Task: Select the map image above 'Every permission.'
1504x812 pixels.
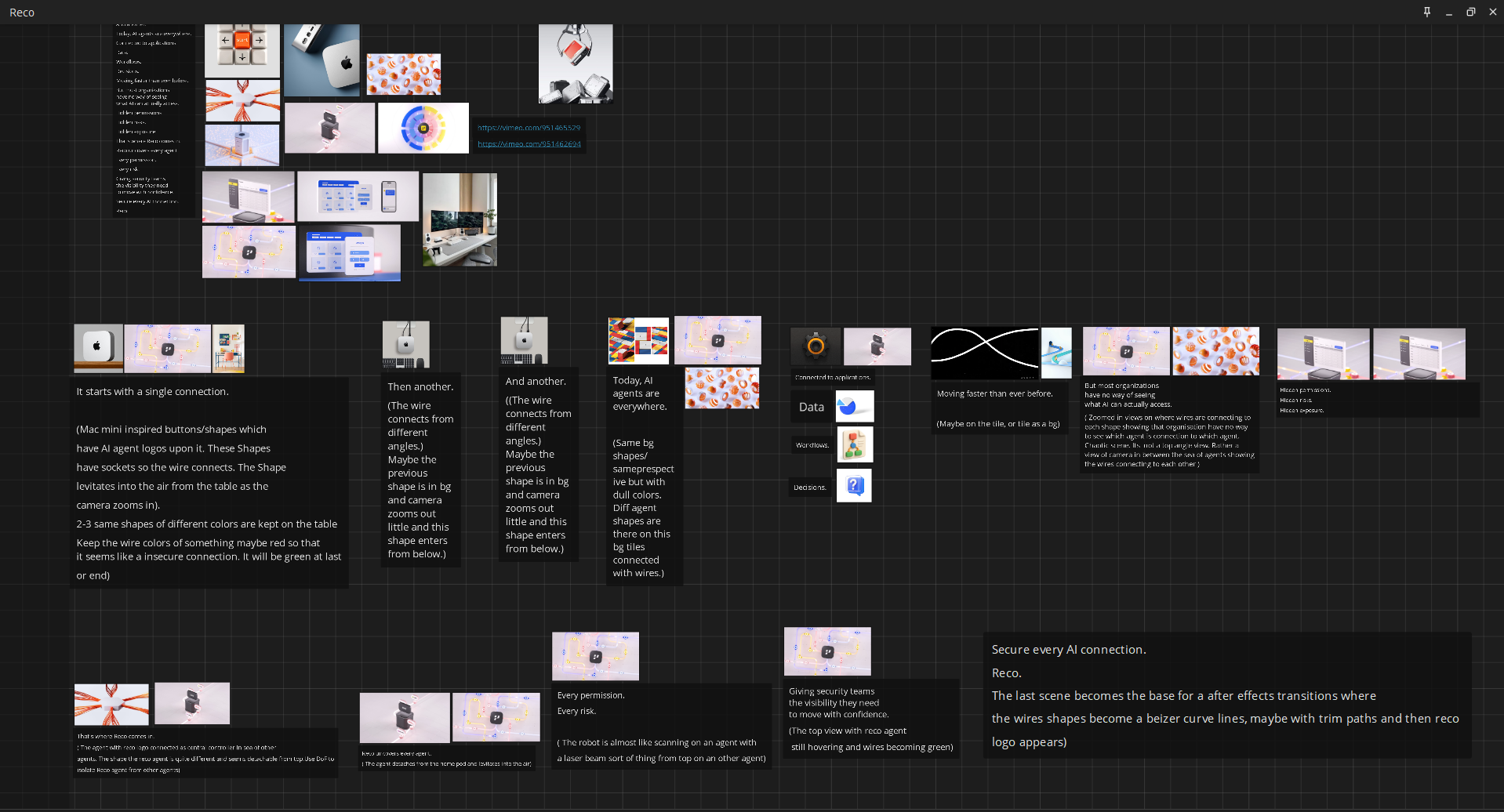Action: [x=595, y=656]
